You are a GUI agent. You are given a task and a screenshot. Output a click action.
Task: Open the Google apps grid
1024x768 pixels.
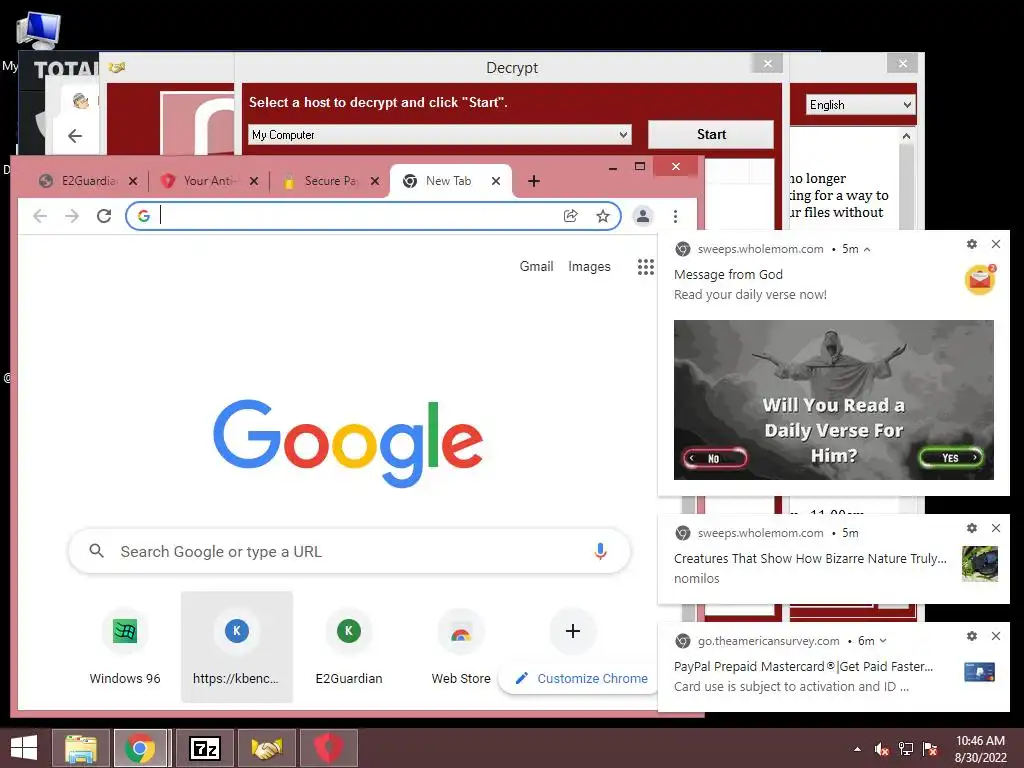coord(645,266)
